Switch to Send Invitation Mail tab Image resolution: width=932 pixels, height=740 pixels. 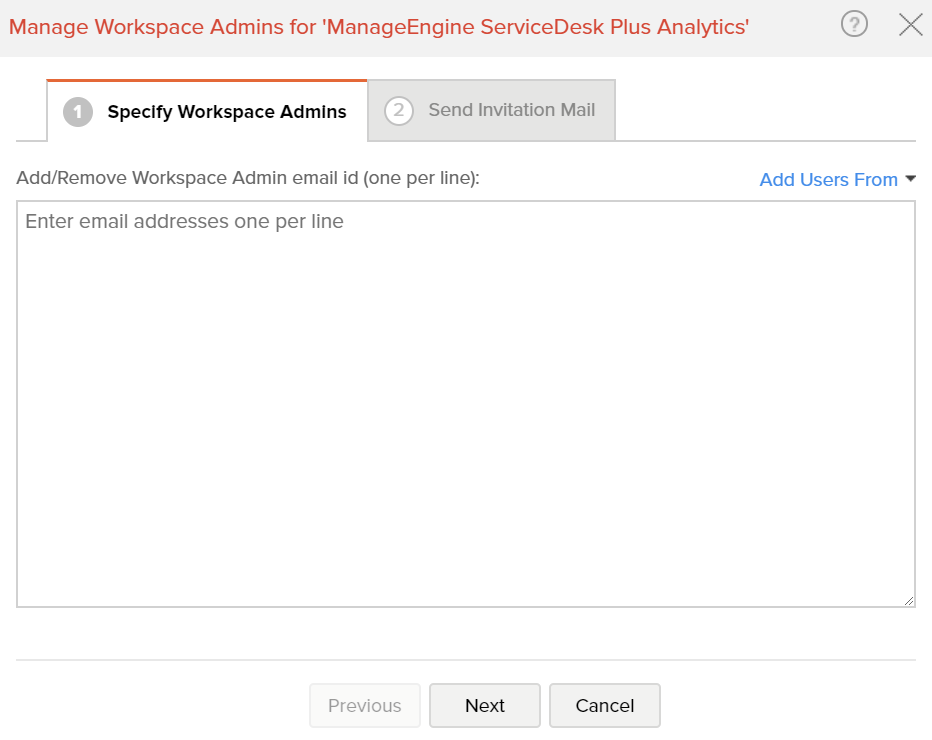492,111
